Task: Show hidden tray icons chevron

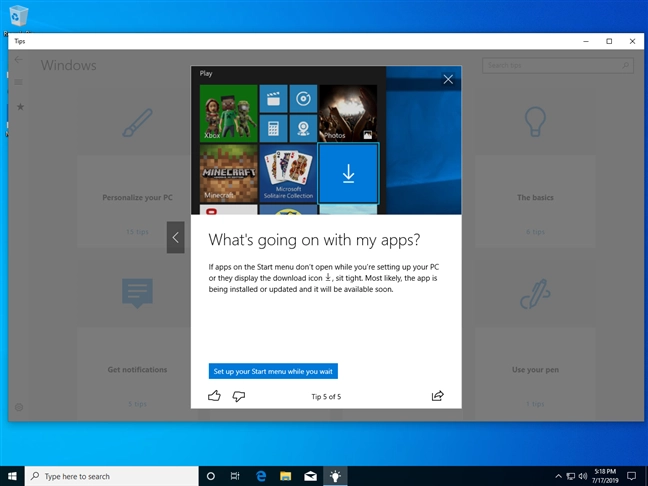Action: point(558,476)
